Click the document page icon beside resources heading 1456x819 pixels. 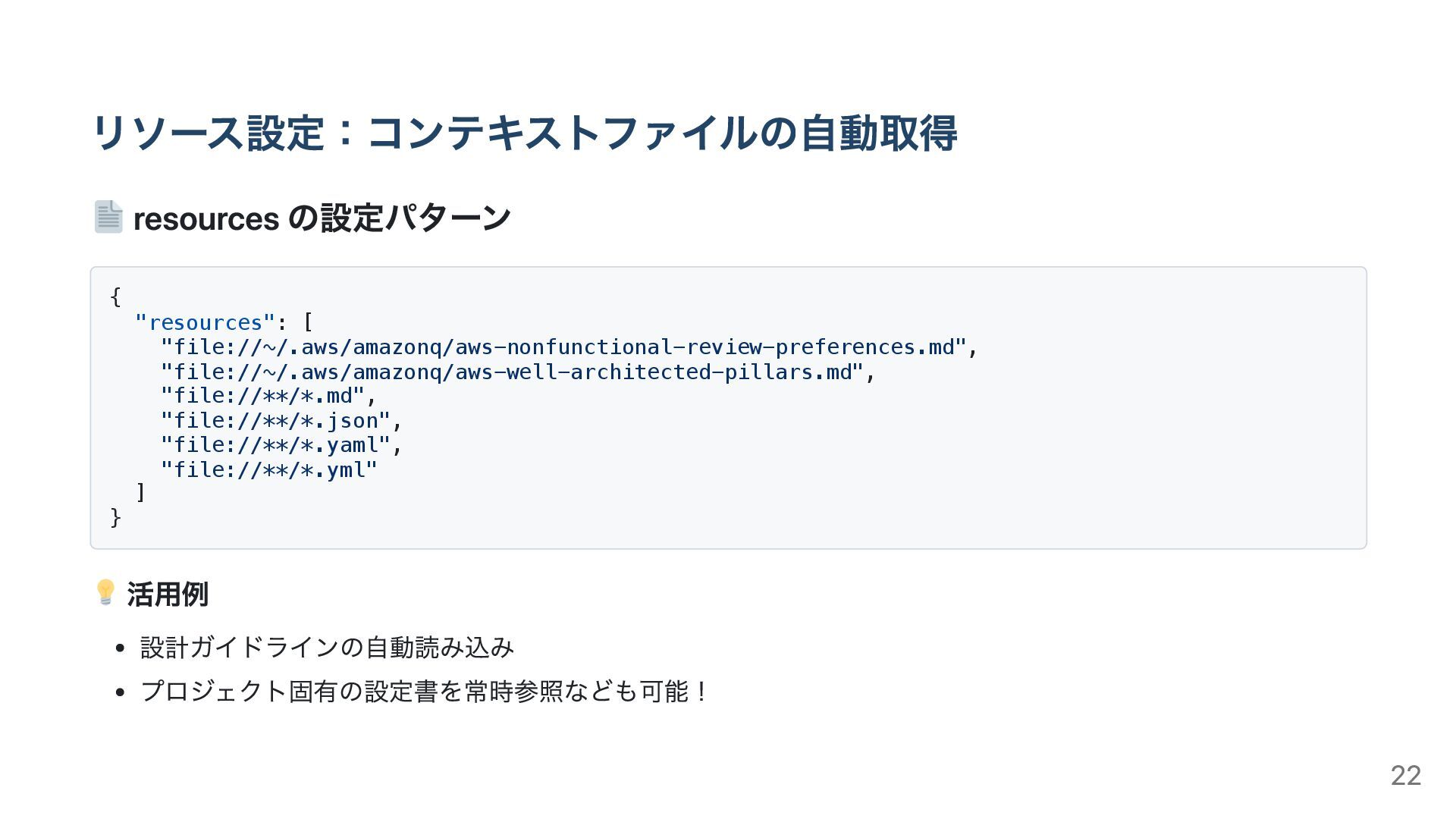point(108,217)
